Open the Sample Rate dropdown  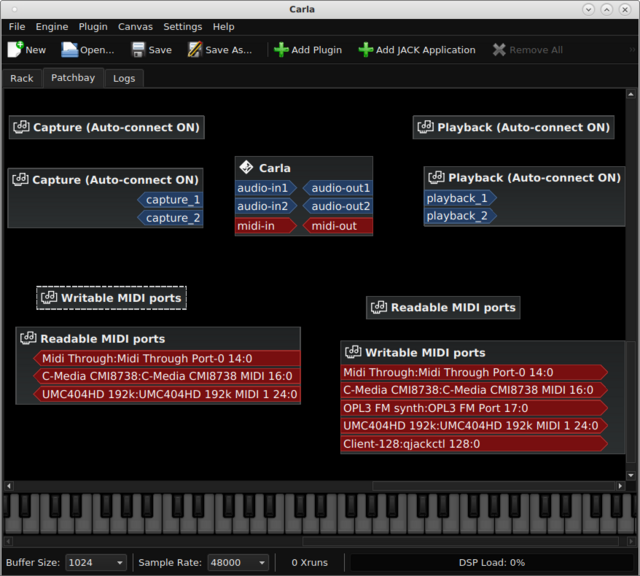pyautogui.click(x=238, y=563)
